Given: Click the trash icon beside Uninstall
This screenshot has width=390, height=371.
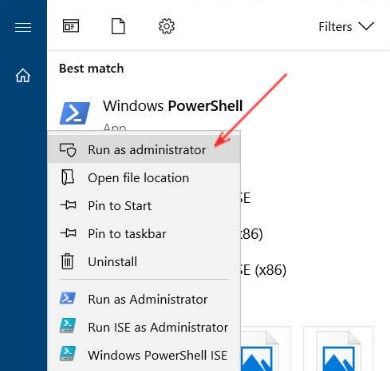Looking at the screenshot, I should [67, 261].
